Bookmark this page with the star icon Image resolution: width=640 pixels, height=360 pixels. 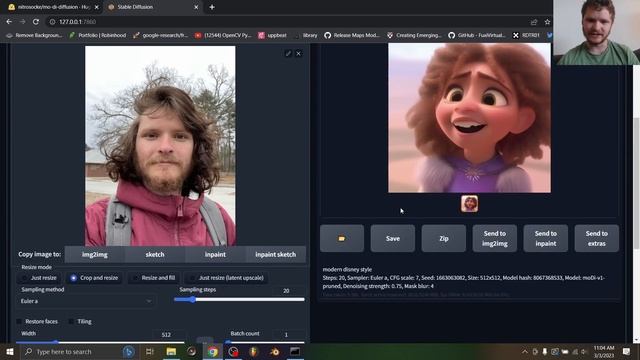(547, 22)
